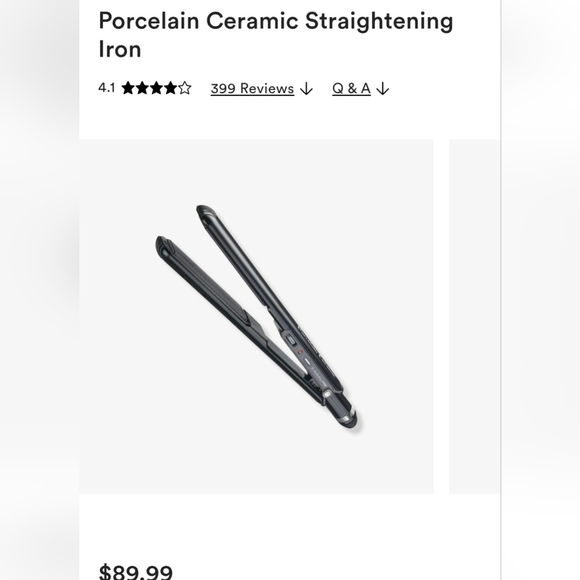This screenshot has width=580, height=580.
Task: Click the Porcelain Ceramic Straightening Iron title
Action: (x=276, y=35)
